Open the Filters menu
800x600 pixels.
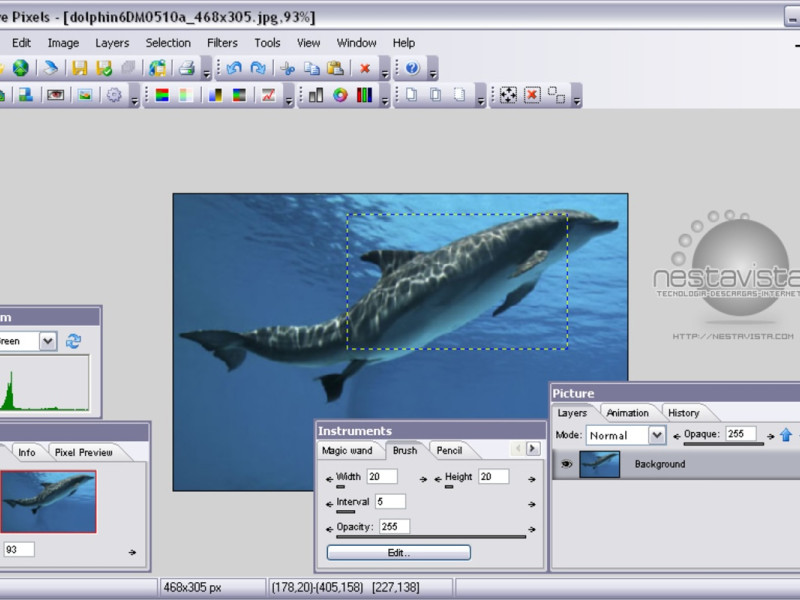tap(222, 43)
